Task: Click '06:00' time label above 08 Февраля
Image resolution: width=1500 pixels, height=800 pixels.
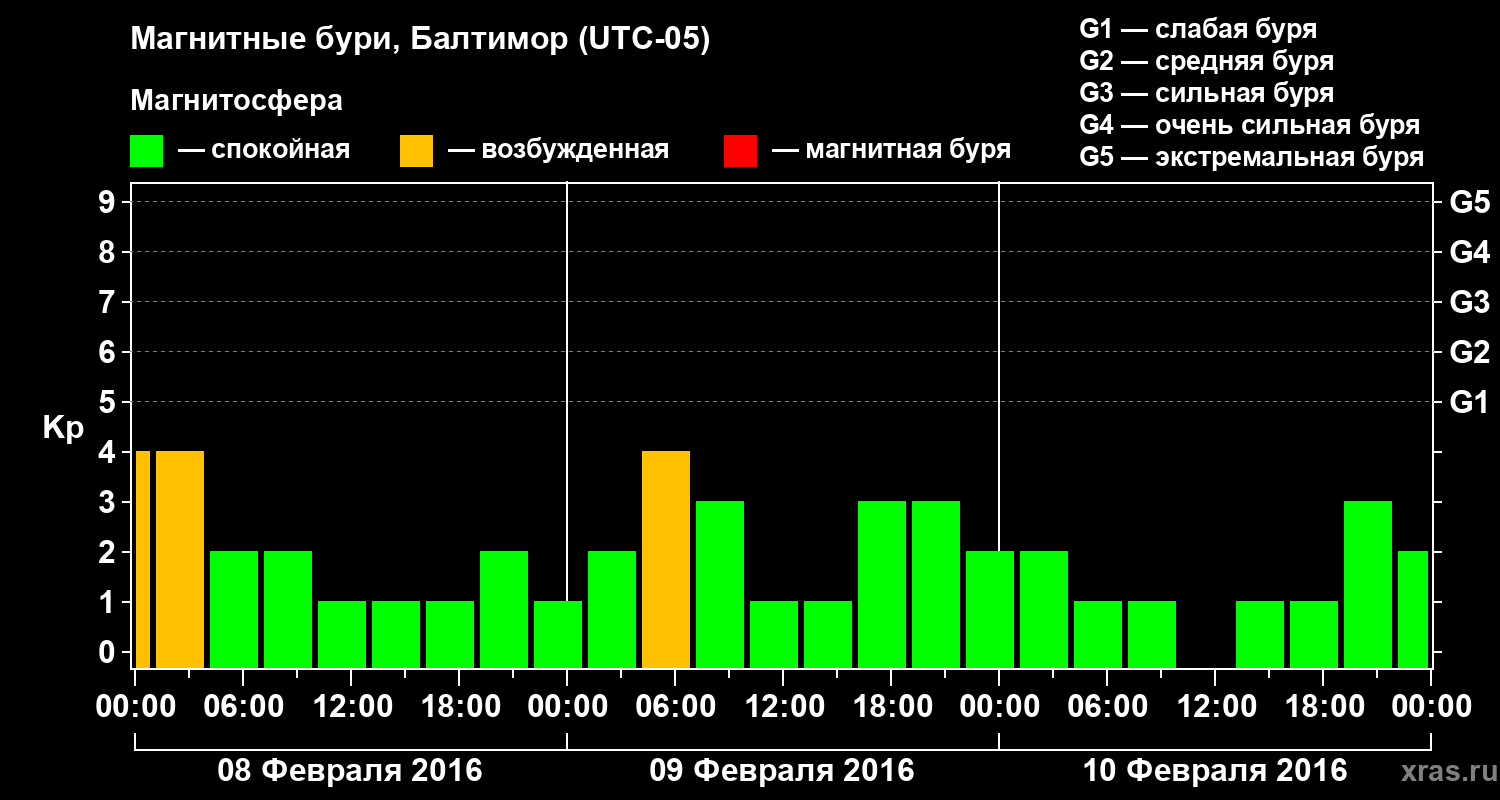Action: point(243,706)
